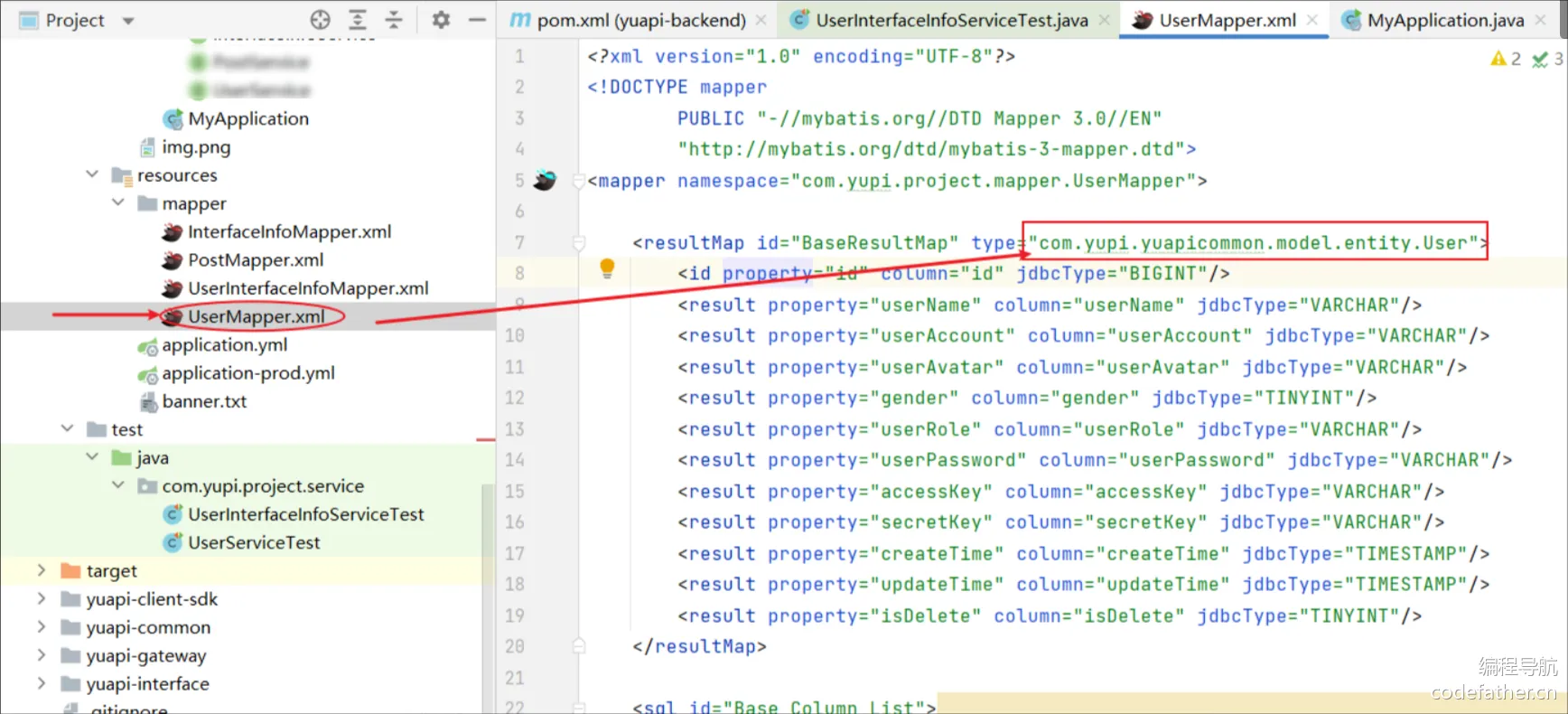Hide the Project tool window
The width and height of the screenshot is (1568, 714).
478,20
